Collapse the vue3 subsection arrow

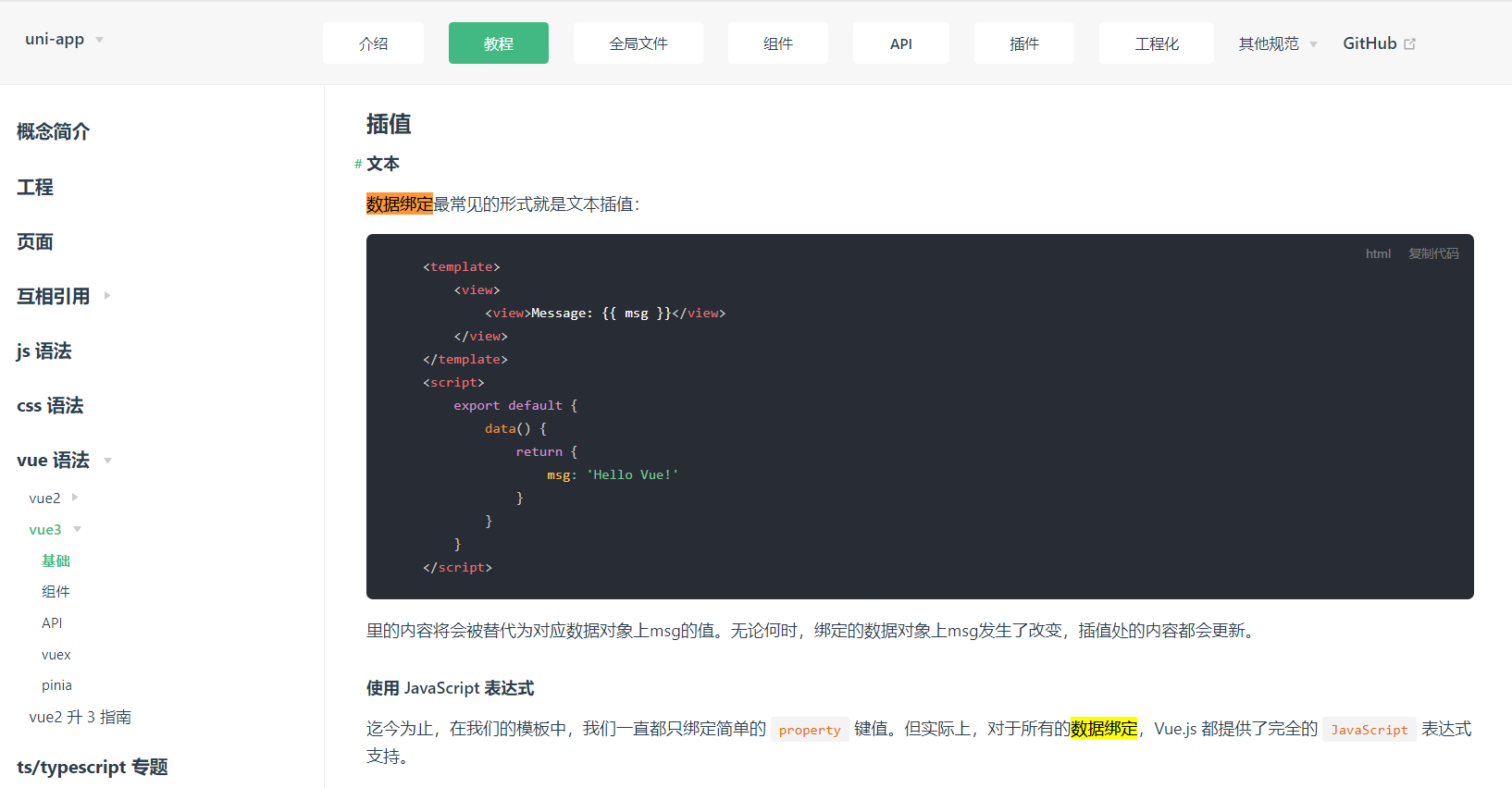tap(78, 529)
